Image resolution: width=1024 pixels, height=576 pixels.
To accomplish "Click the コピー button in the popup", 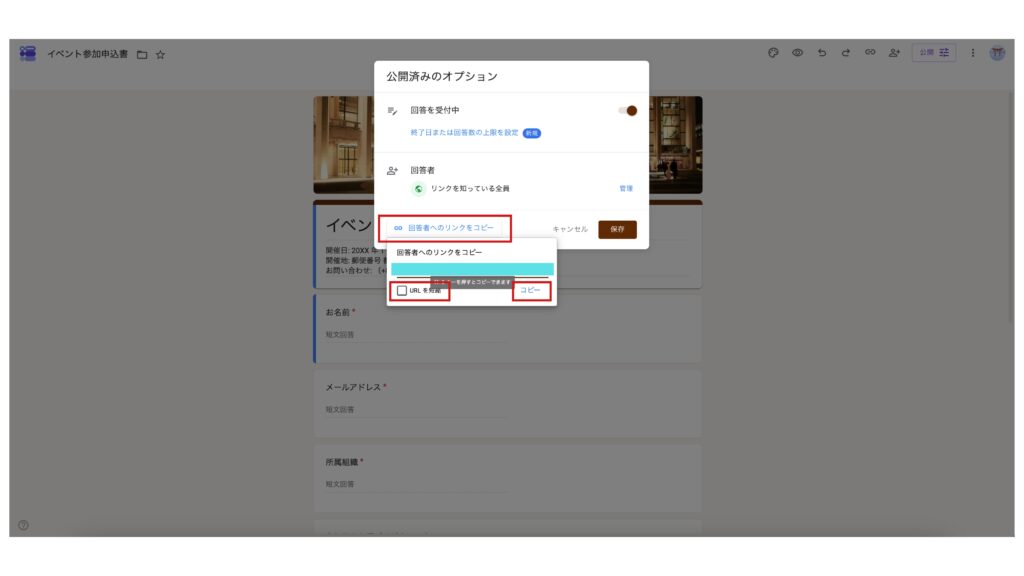I will pos(530,290).
